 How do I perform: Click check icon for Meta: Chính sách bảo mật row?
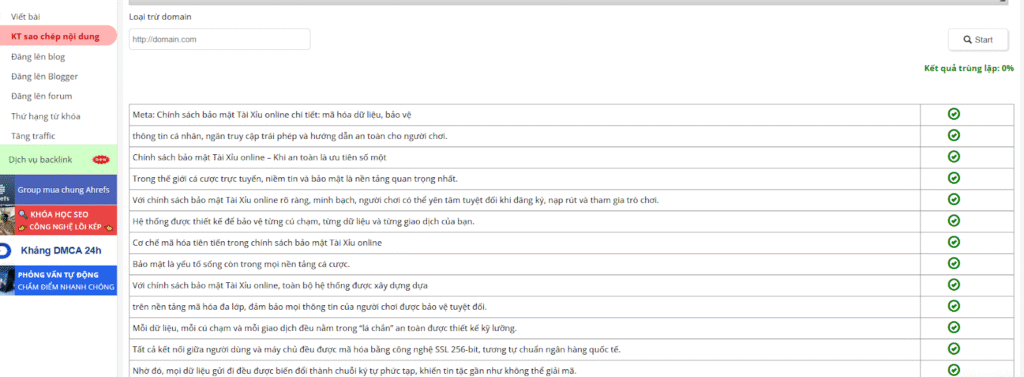click(953, 114)
